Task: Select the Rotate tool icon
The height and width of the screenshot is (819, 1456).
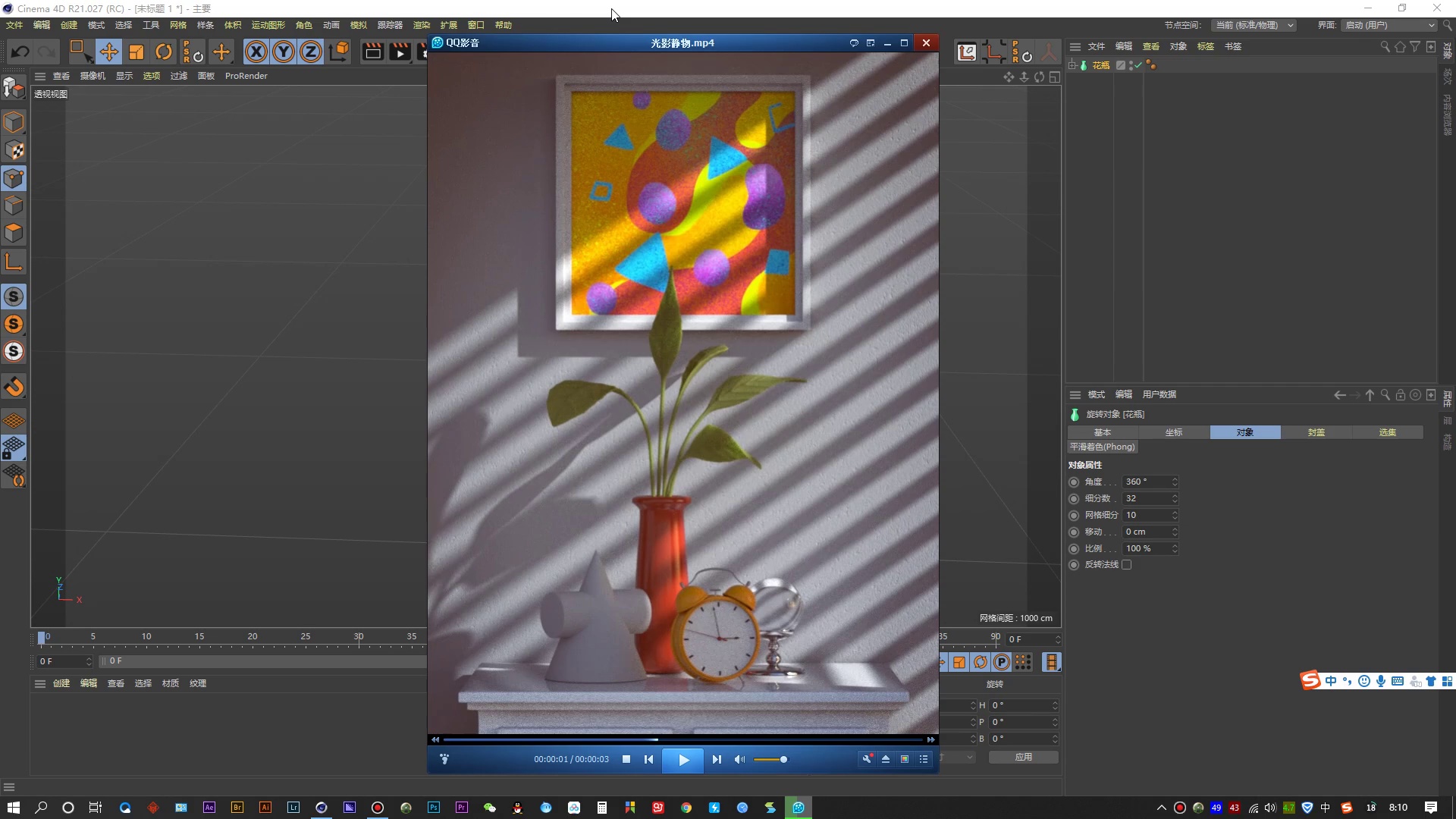Action: [163, 52]
